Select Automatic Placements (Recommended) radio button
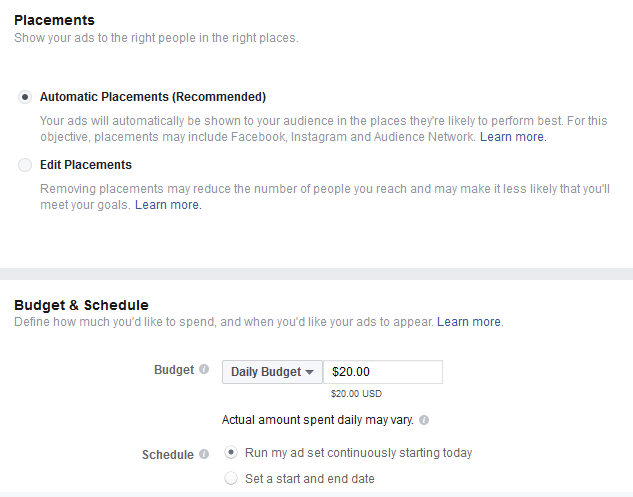This screenshot has height=497, width=633. pos(25,97)
